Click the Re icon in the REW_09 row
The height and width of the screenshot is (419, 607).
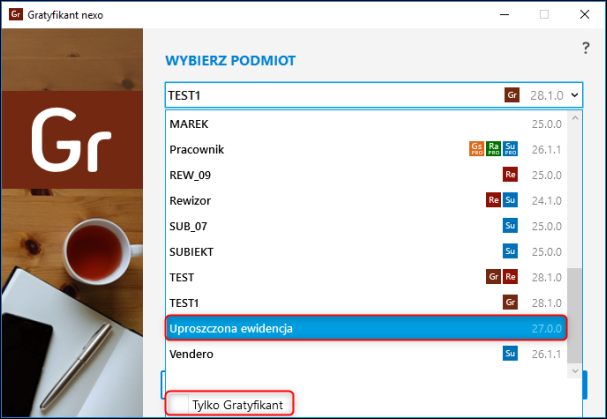click(510, 174)
